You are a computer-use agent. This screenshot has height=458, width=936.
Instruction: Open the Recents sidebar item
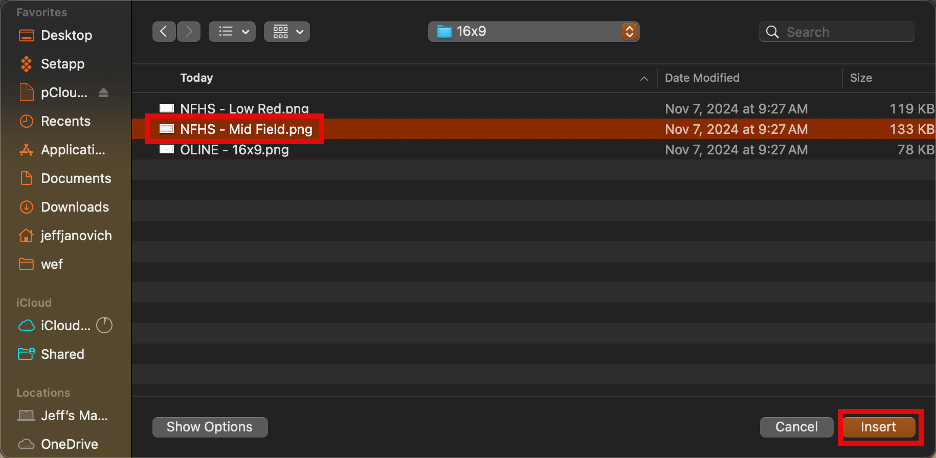click(55, 121)
